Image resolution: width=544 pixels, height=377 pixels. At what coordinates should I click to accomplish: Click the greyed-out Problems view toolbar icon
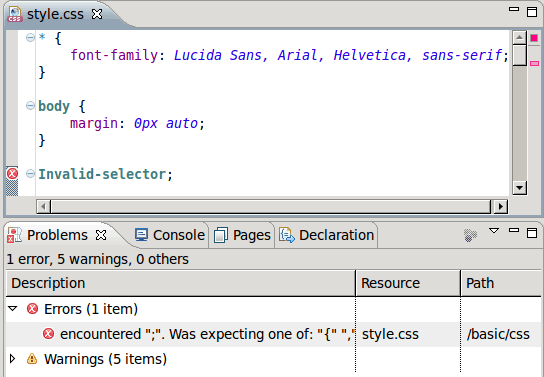470,235
